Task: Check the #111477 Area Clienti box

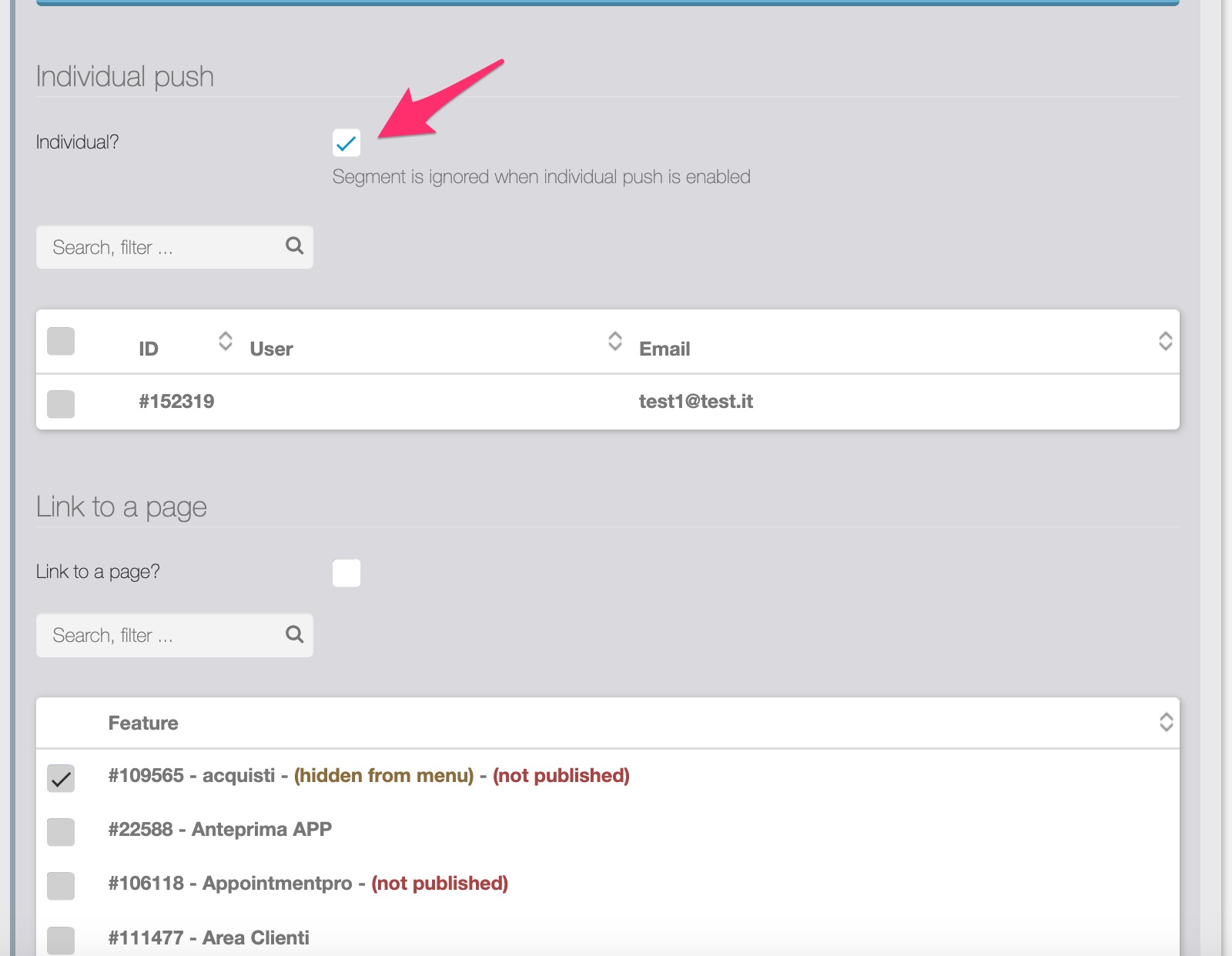Action: 61,940
